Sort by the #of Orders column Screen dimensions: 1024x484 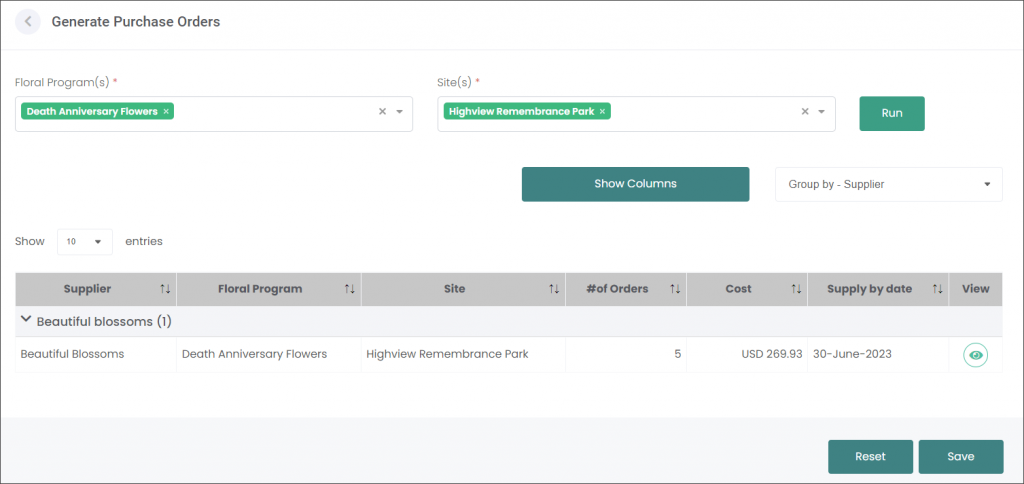tap(675, 289)
